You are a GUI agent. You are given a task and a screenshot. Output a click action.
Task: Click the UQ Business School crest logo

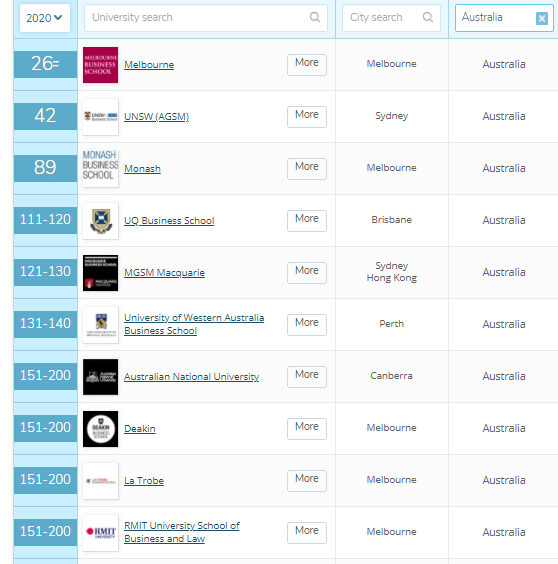point(100,221)
